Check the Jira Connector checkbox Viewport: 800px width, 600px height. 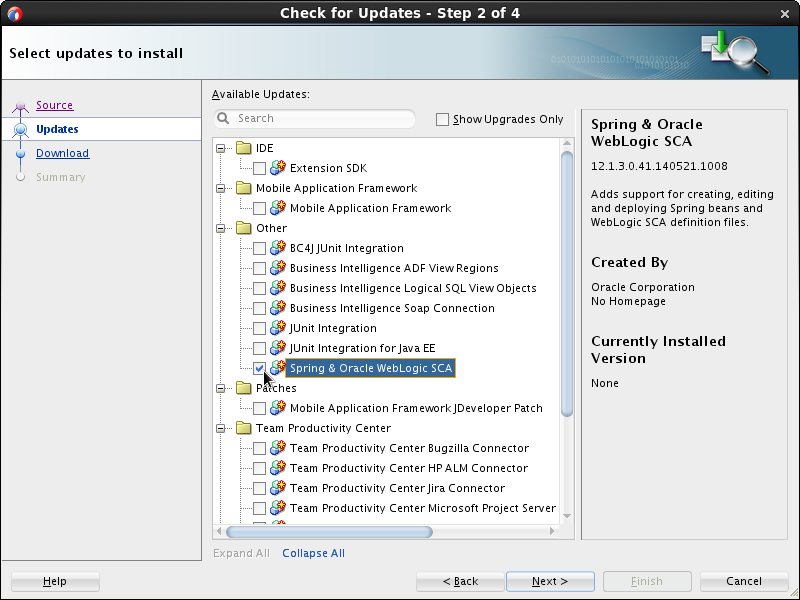click(x=259, y=488)
